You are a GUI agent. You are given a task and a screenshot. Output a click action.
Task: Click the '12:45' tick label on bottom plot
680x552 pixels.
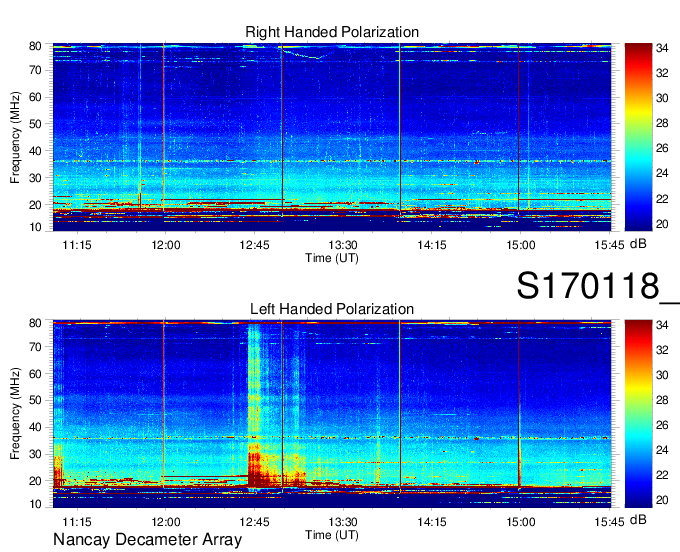tap(254, 522)
